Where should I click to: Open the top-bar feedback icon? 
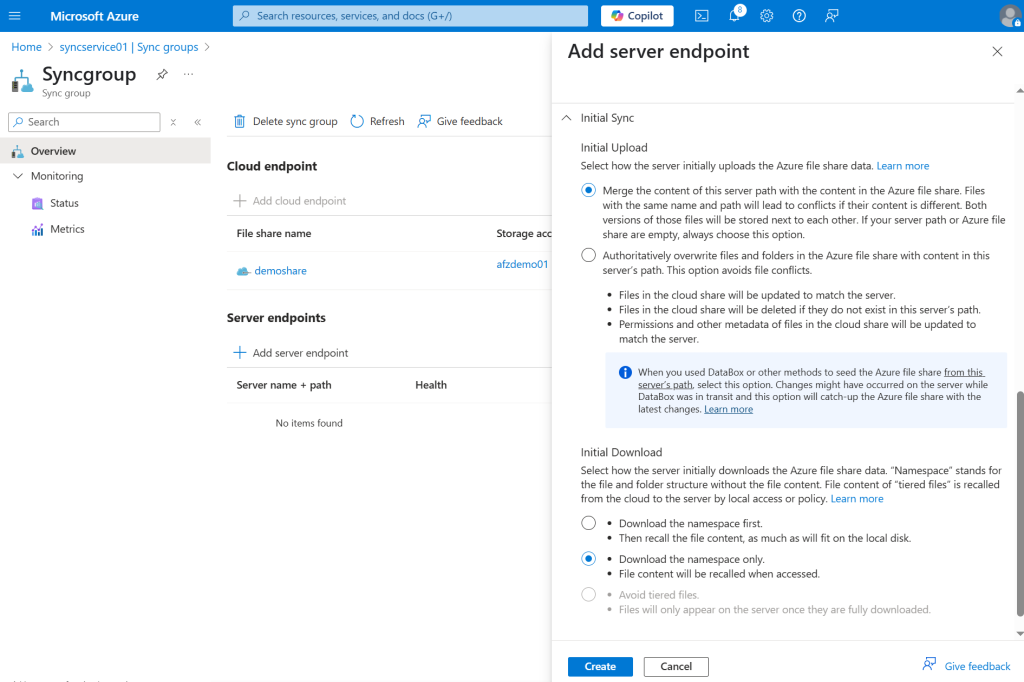tap(831, 16)
